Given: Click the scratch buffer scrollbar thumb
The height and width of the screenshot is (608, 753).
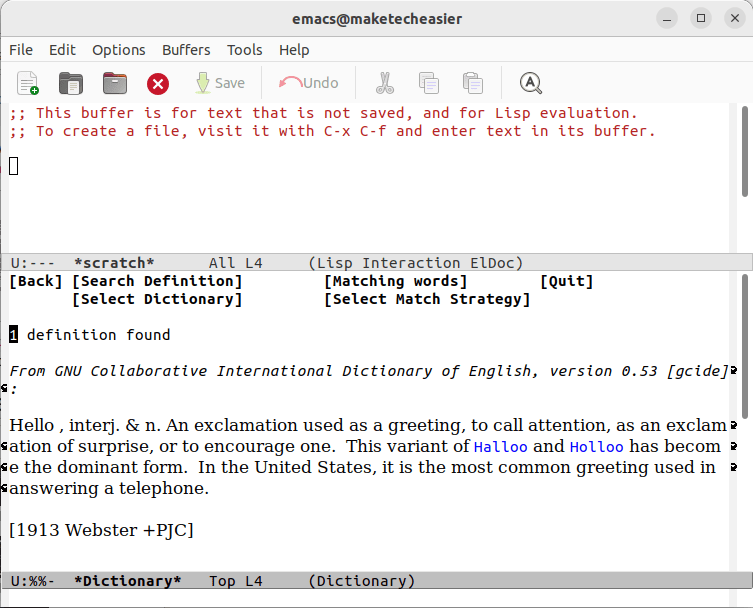Looking at the screenshot, I should [745, 151].
